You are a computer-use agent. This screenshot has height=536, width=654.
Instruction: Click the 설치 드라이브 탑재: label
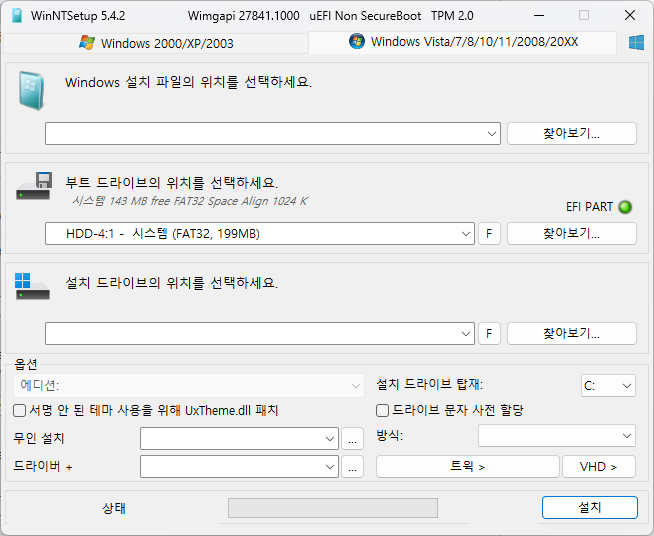[430, 384]
